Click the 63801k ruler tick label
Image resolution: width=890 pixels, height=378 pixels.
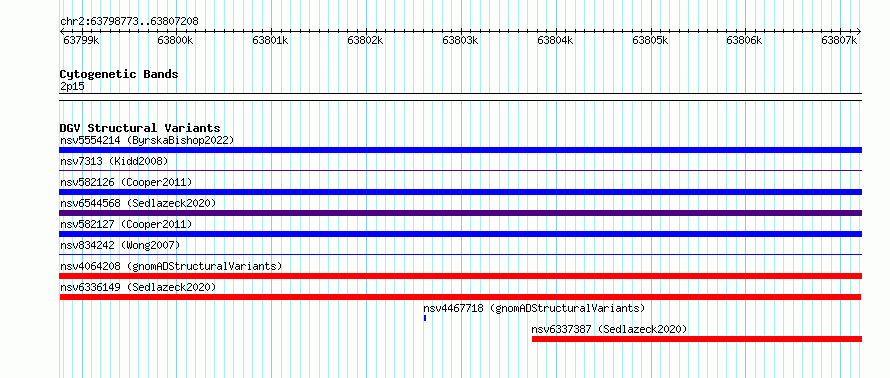tap(271, 40)
